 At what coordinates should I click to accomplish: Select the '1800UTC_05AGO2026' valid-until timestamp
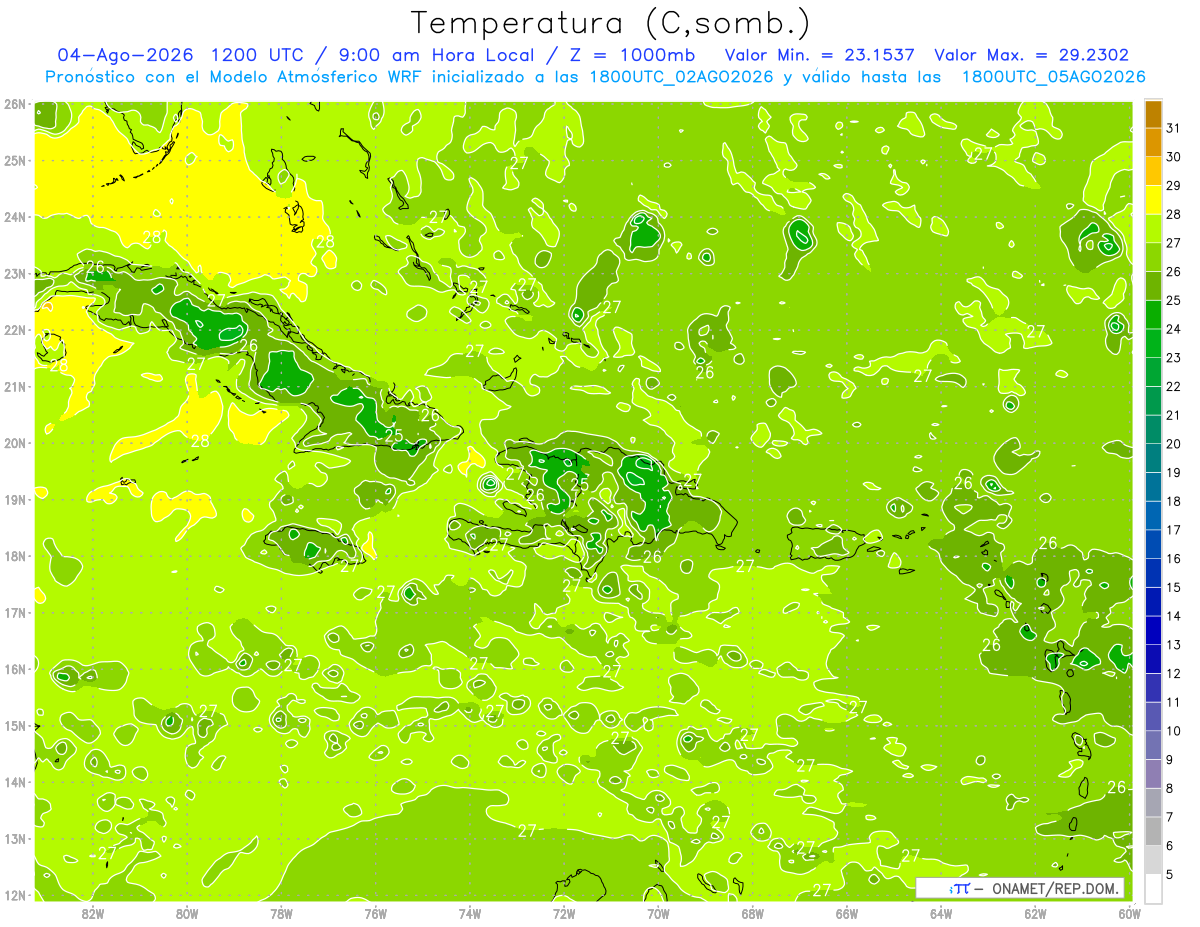(1054, 77)
